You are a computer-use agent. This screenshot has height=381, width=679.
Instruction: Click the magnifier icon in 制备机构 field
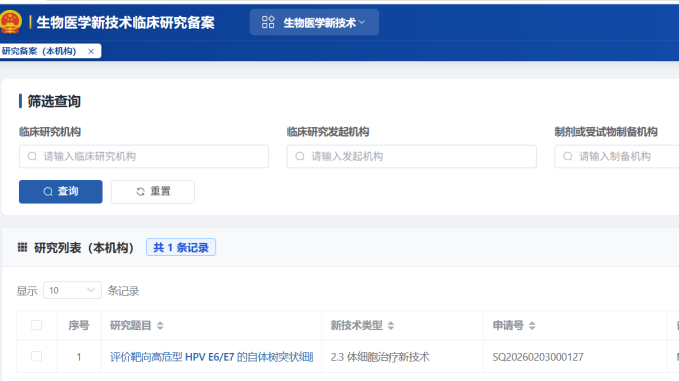[568, 156]
